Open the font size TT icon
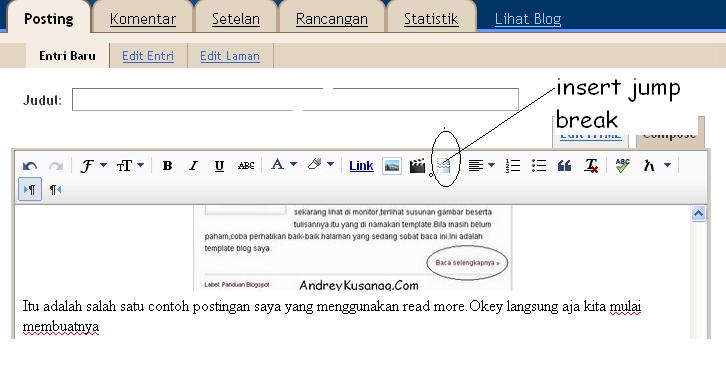 tap(124, 165)
